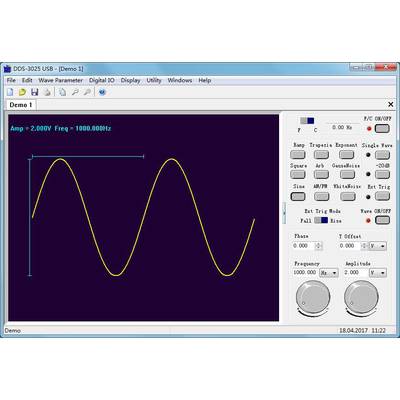This screenshot has width=400, height=400.
Task: Click the Amp = 2.000V Freq readout text
Action: (x=61, y=128)
